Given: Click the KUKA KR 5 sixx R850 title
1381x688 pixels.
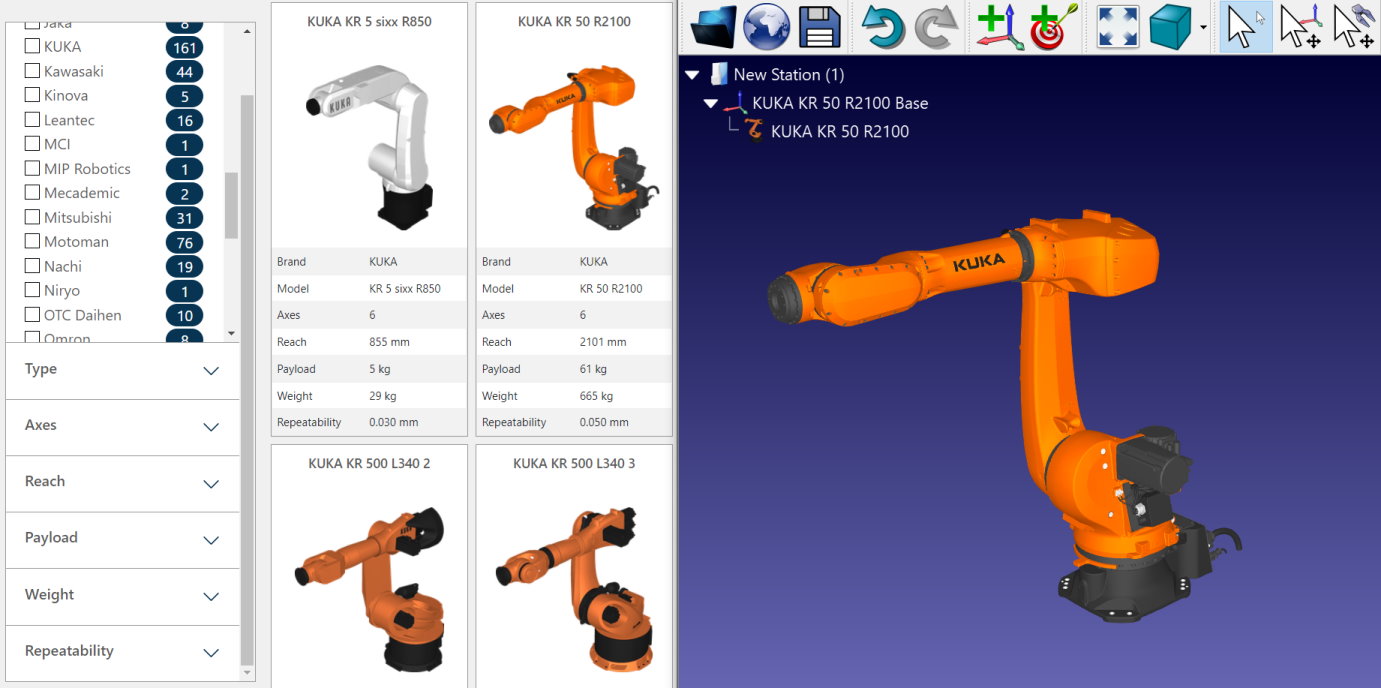Looking at the screenshot, I should click(x=369, y=21).
